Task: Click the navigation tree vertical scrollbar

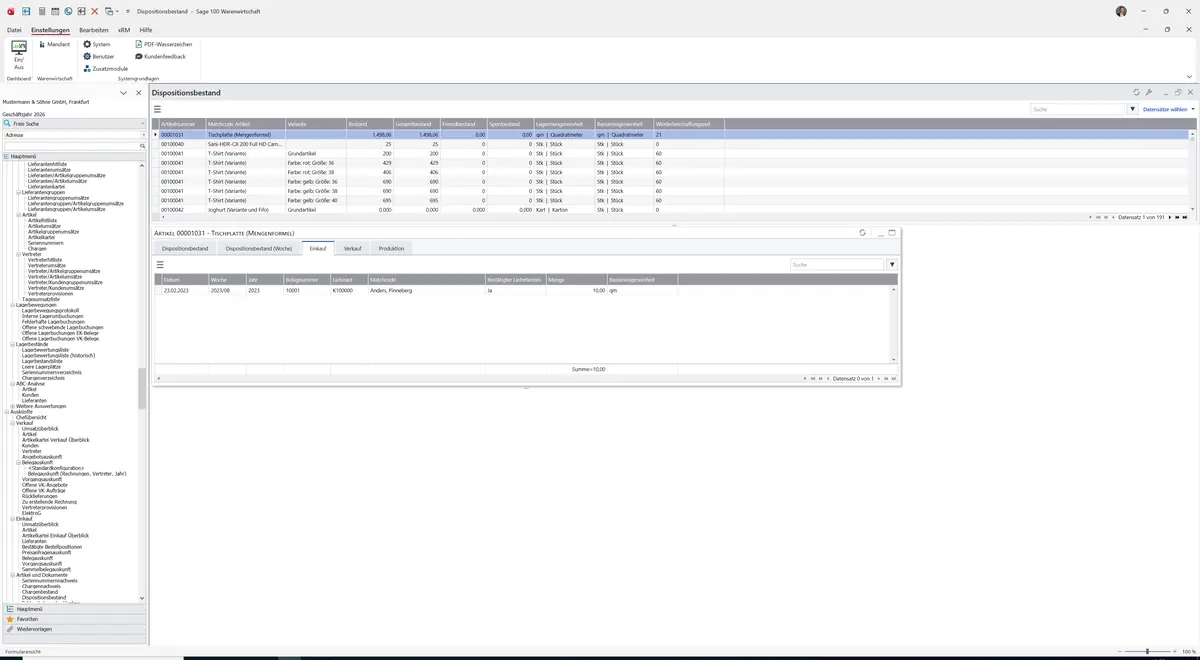Action: (142, 388)
